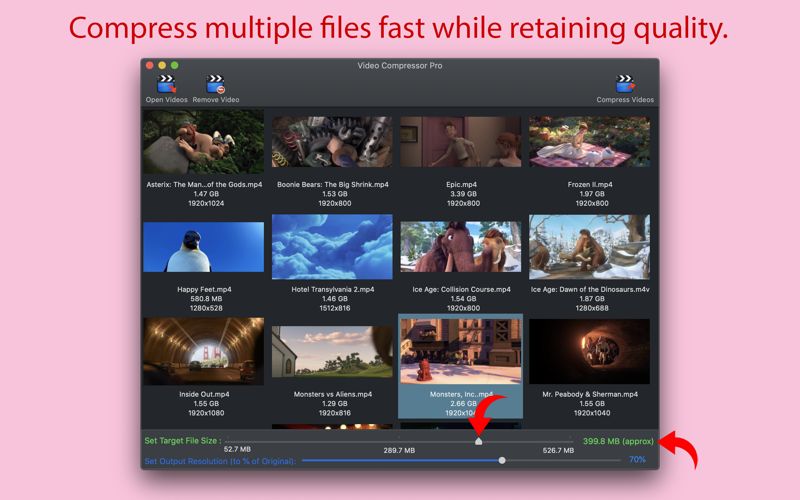
Task: Click the Open Videos toolbar icon
Action: coord(166,84)
